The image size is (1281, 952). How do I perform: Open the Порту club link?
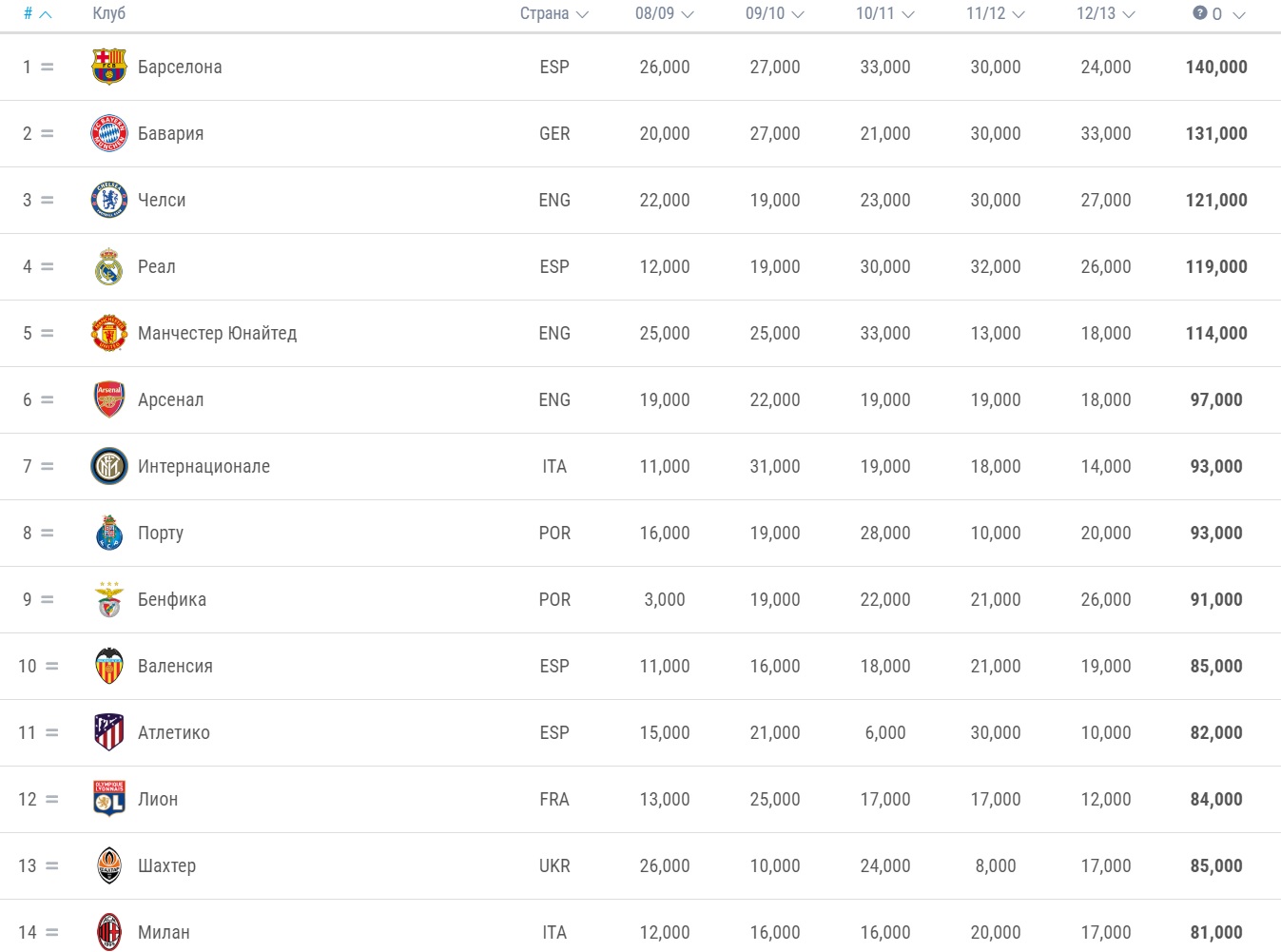(x=161, y=534)
